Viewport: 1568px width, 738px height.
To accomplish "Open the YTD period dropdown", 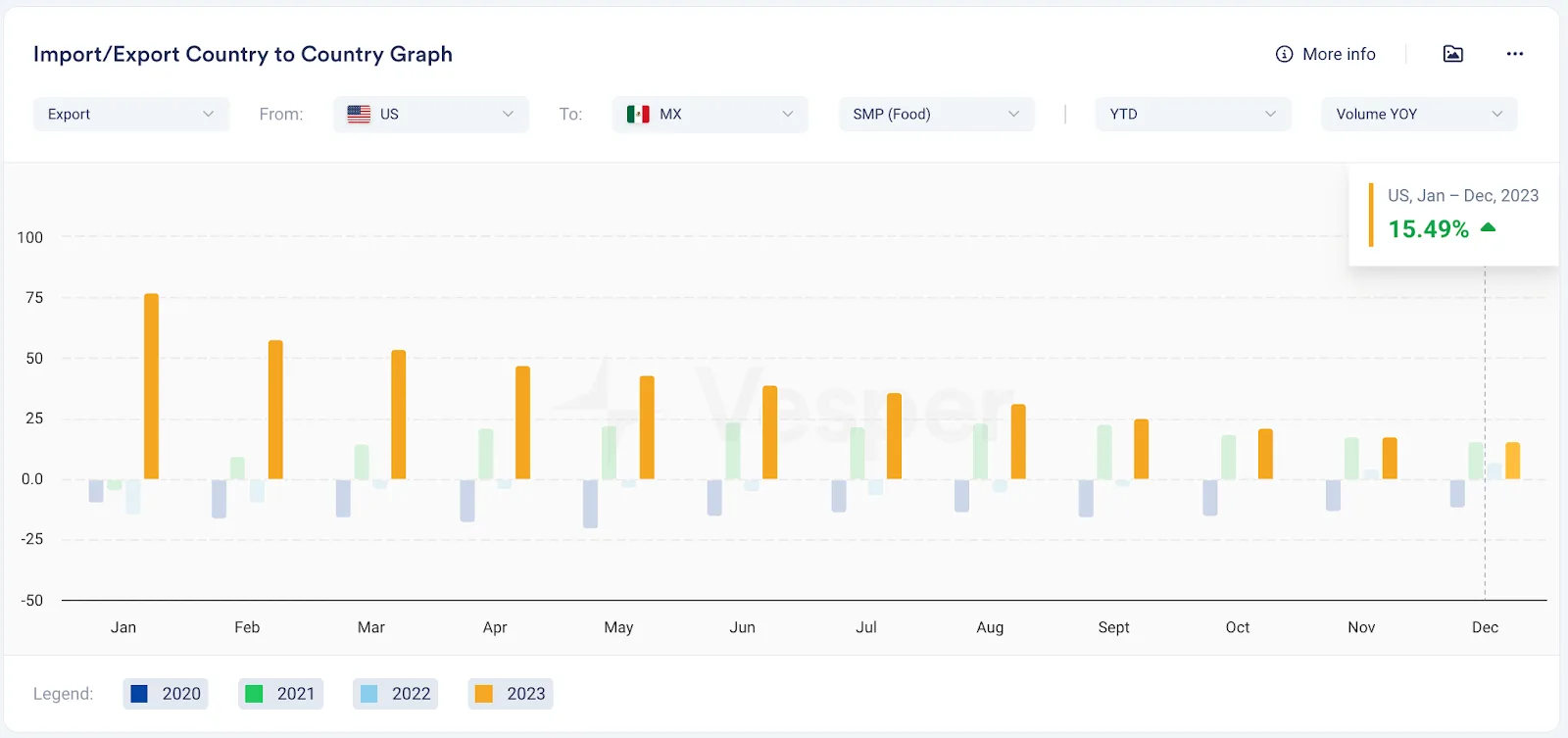I will click(1194, 114).
